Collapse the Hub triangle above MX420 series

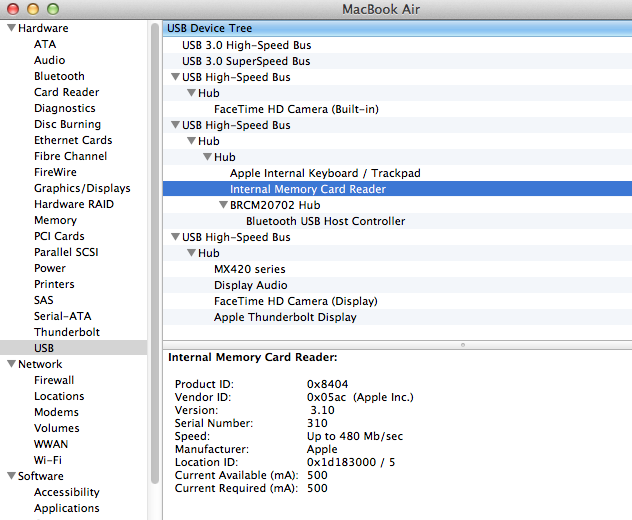pos(191,253)
